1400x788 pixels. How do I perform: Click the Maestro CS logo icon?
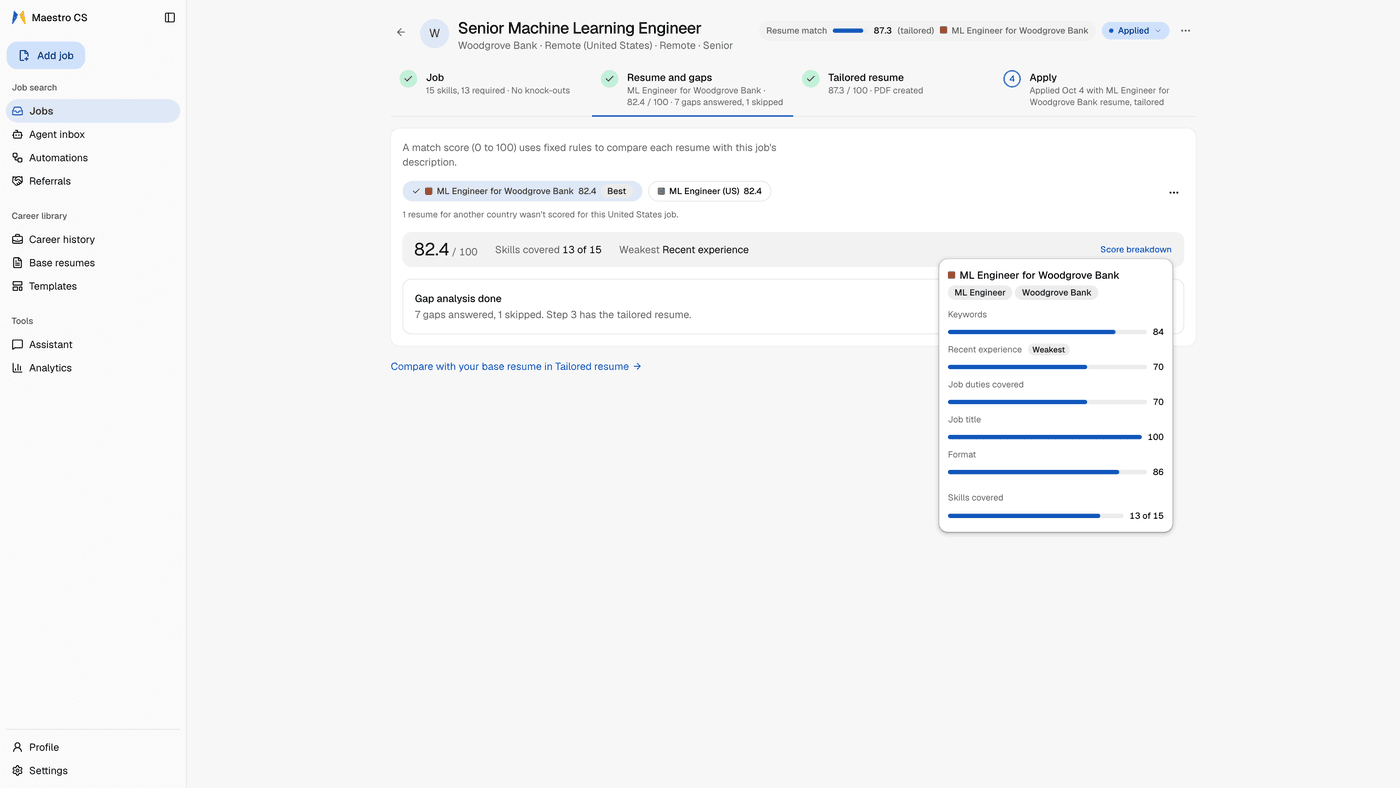pyautogui.click(x=19, y=18)
